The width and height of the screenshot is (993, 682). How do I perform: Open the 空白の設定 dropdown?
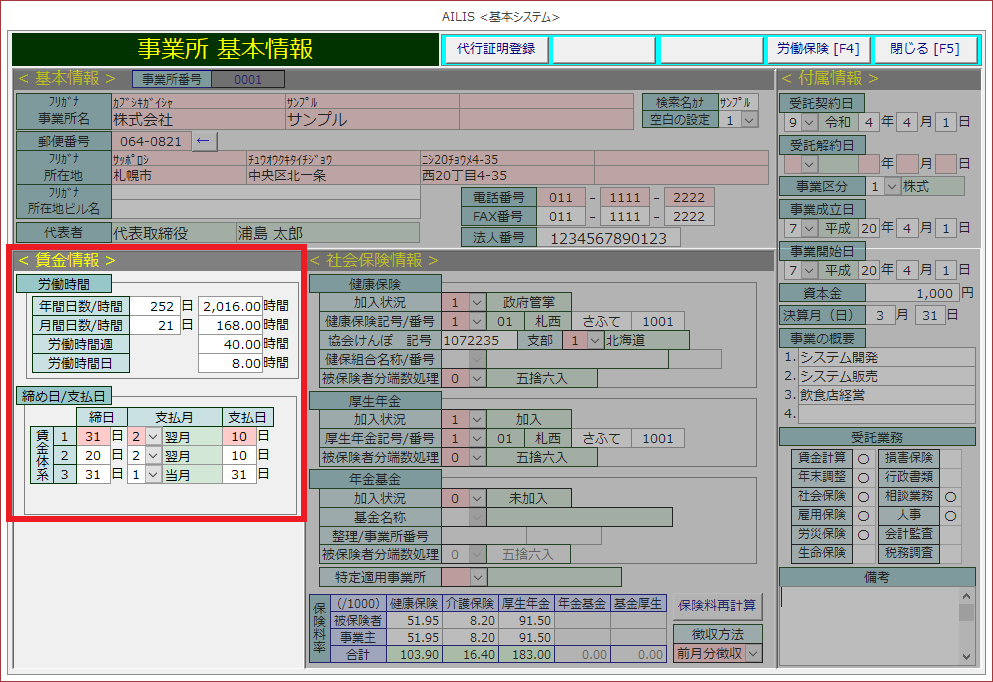[748, 120]
